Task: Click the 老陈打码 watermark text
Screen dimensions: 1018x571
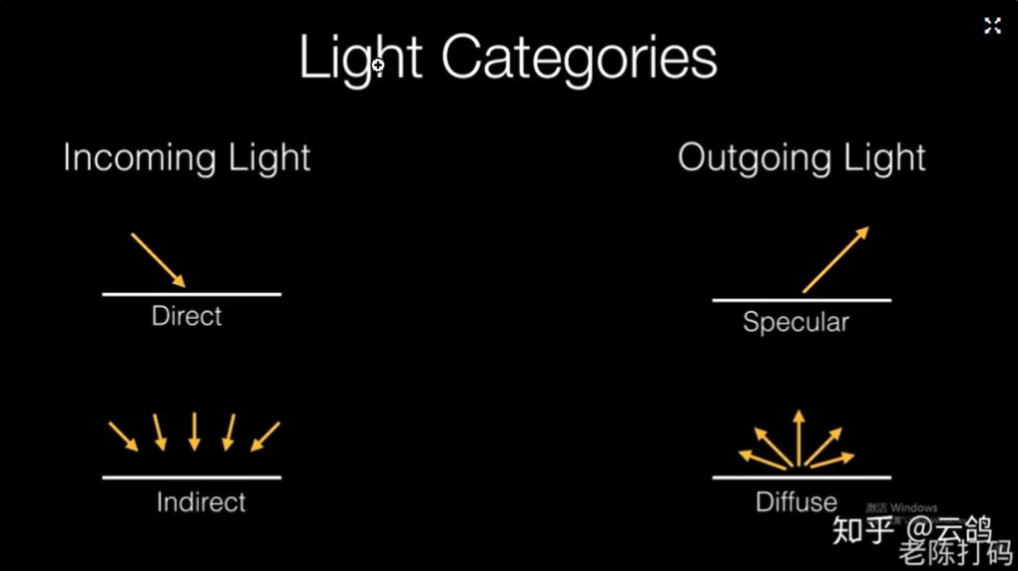Action: pos(955,553)
